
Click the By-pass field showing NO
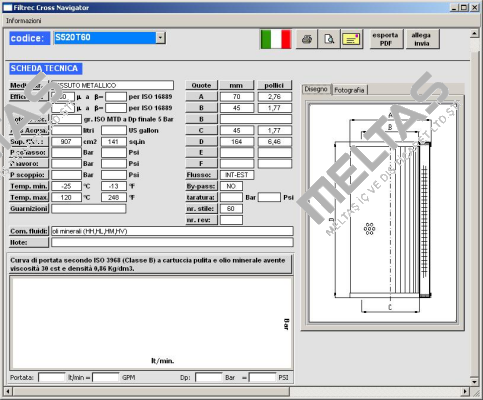(231, 186)
